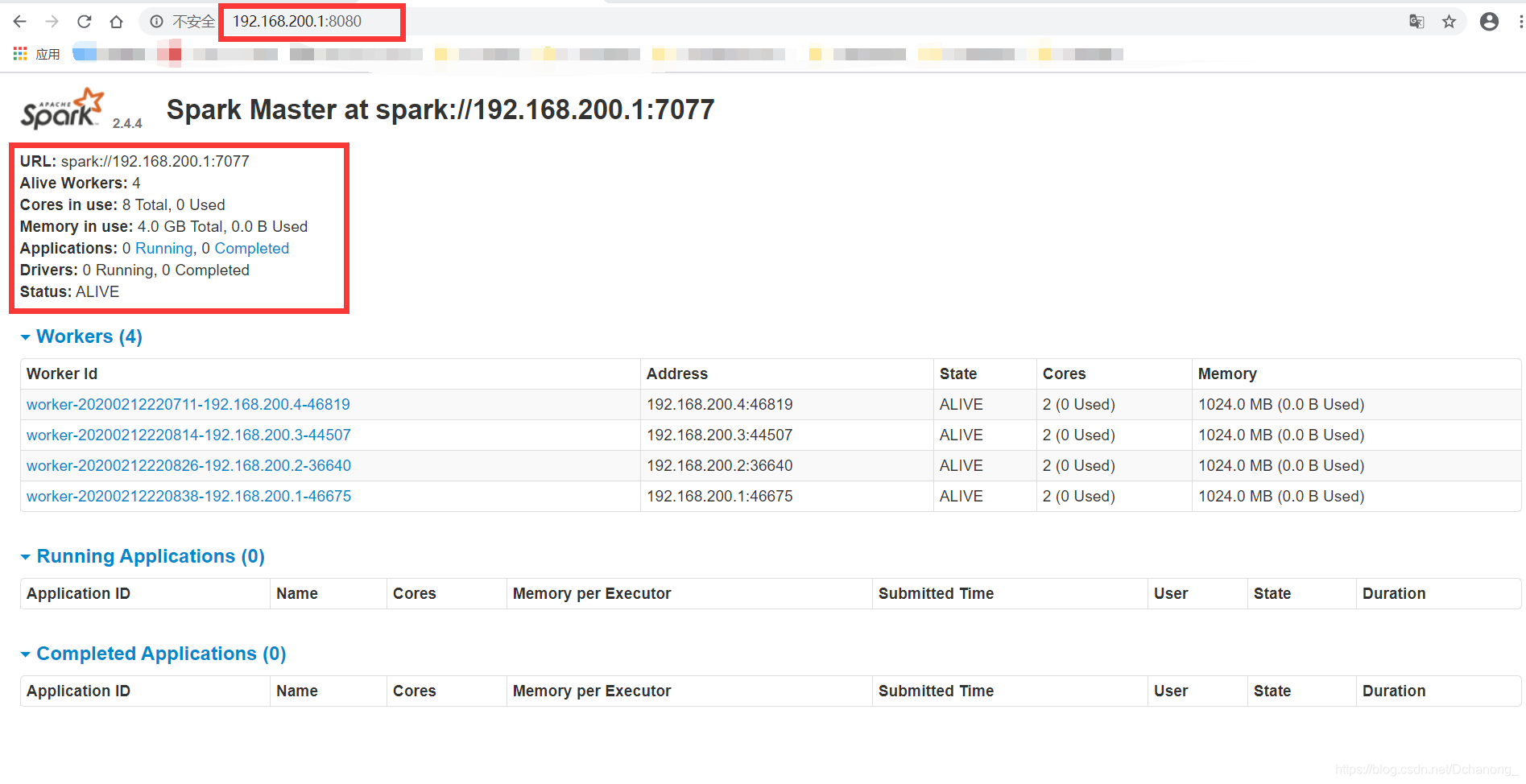1526x784 pixels.
Task: Bookmark this page with the star
Action: pyautogui.click(x=1449, y=22)
